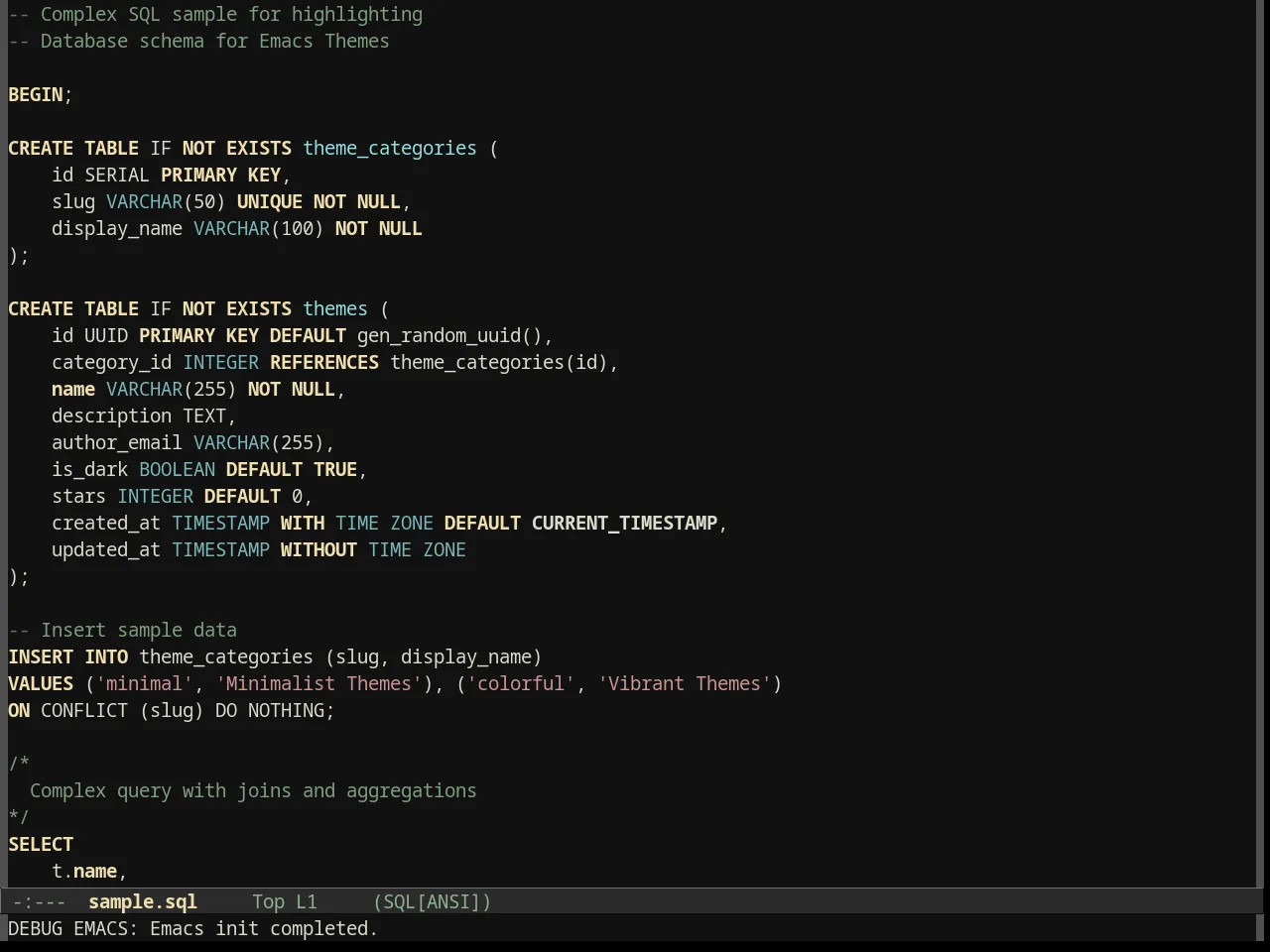Click t.name in the select list
This screenshot has width=1270, height=952.
(x=84, y=871)
